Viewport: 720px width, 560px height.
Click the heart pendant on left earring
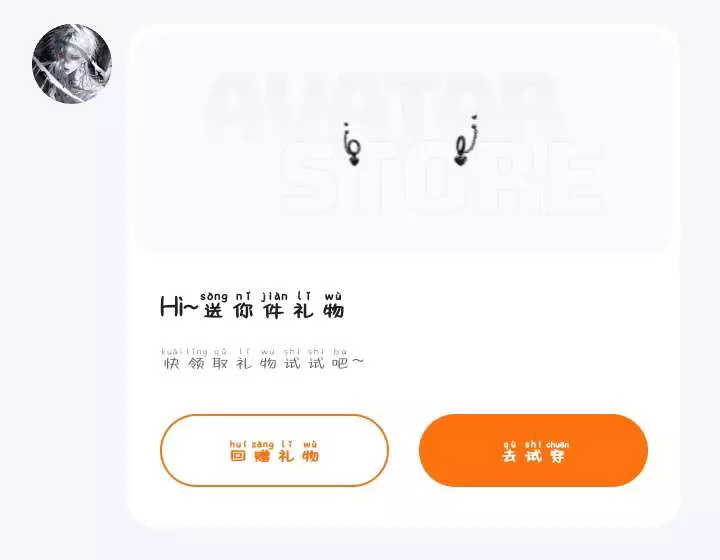pyautogui.click(x=354, y=161)
